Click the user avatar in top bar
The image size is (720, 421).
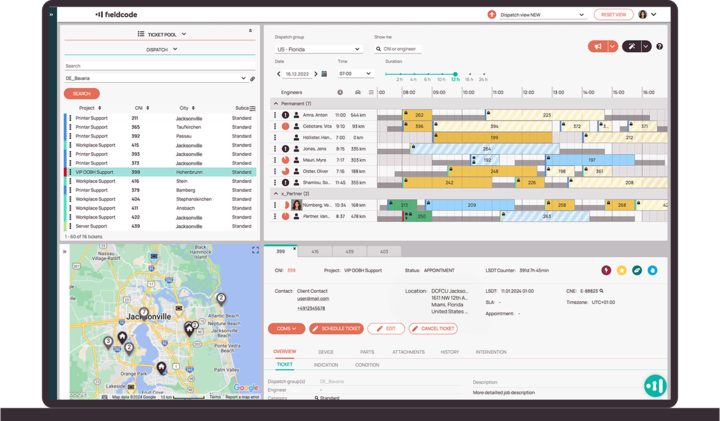point(643,15)
